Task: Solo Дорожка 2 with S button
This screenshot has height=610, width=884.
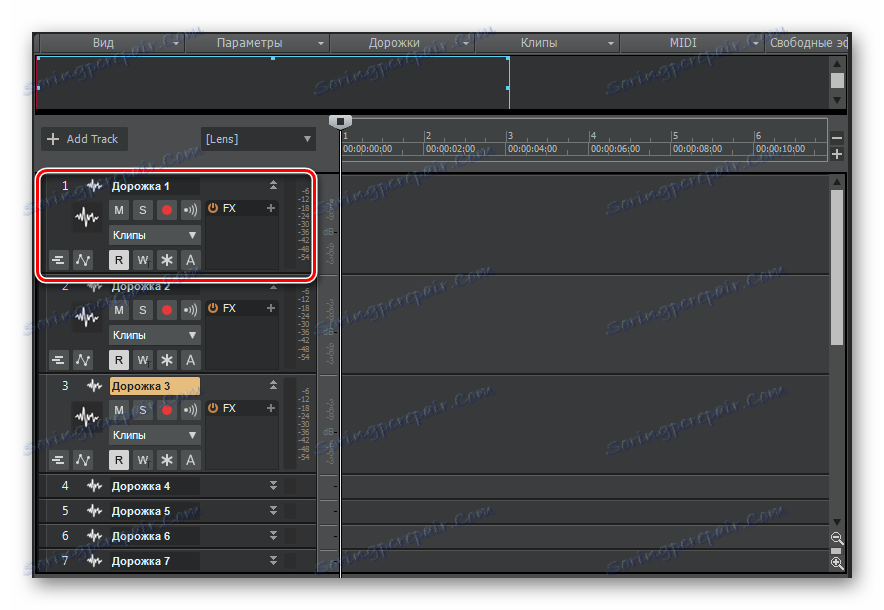Action: click(x=143, y=310)
